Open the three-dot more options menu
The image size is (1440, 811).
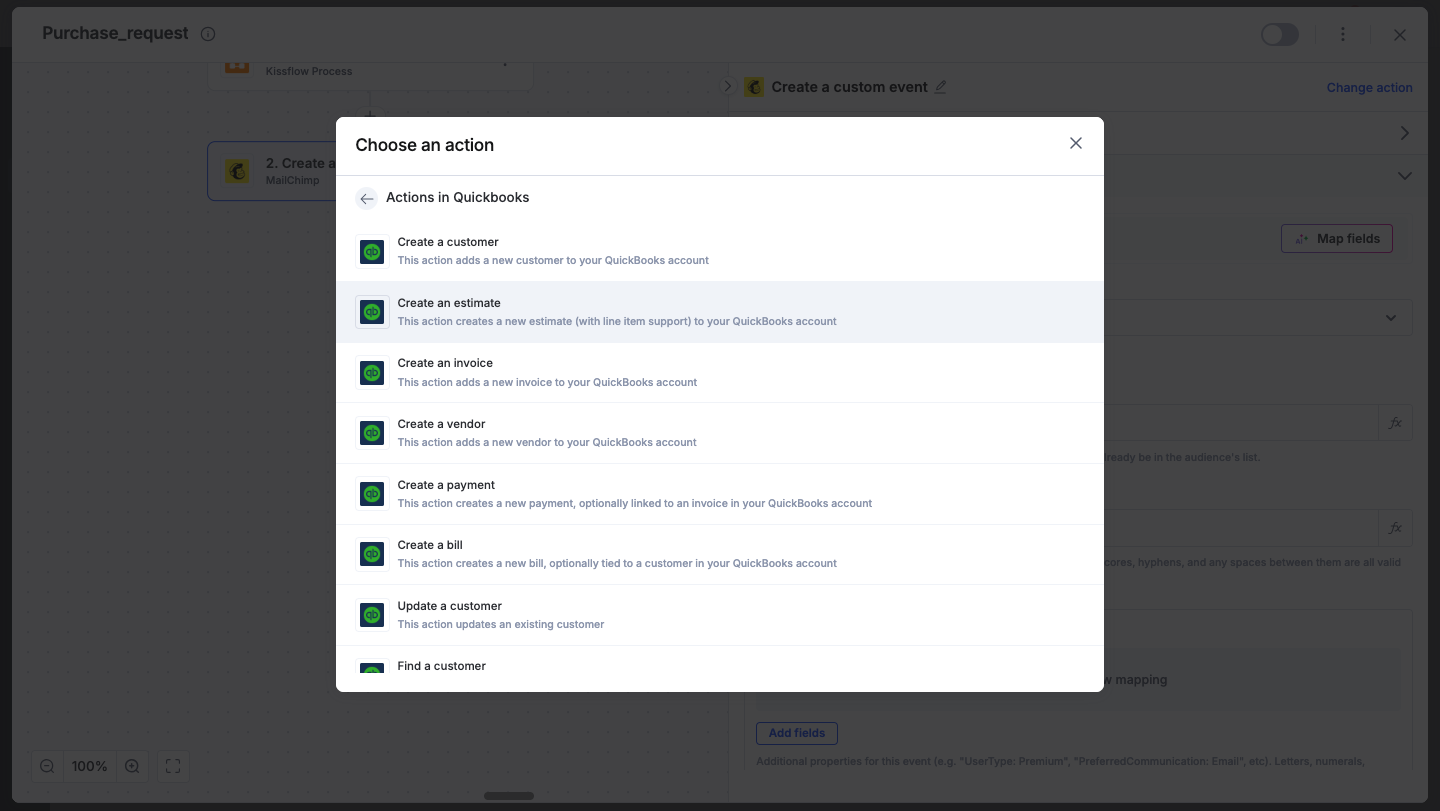tap(1343, 35)
